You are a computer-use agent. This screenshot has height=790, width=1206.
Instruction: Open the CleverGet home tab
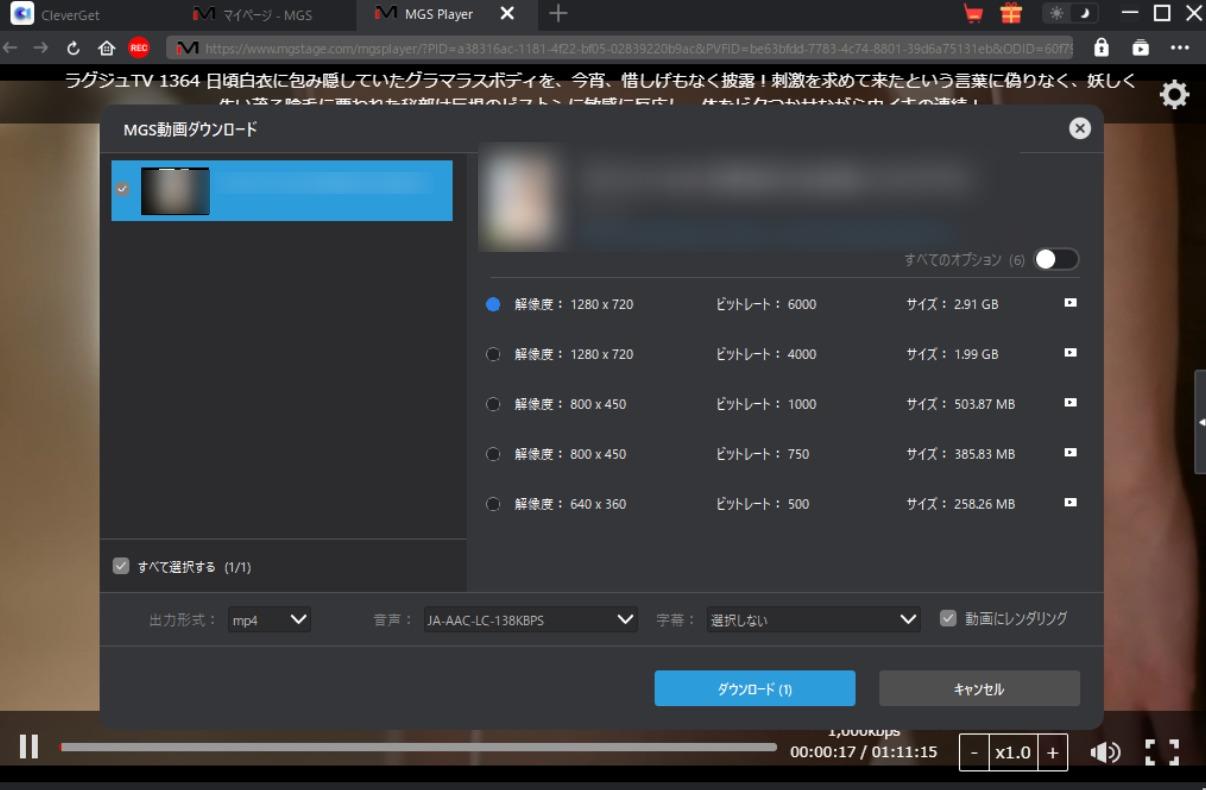(57, 15)
